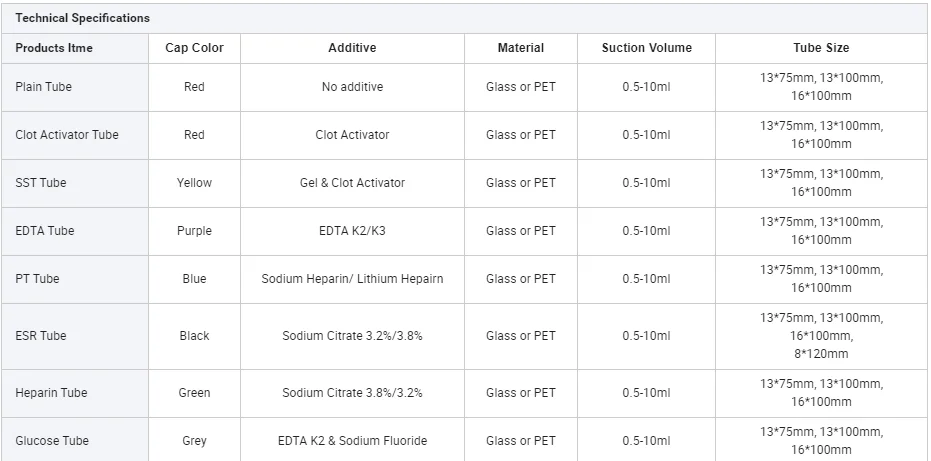Select the Material column header
931x461 pixels.
click(x=521, y=48)
